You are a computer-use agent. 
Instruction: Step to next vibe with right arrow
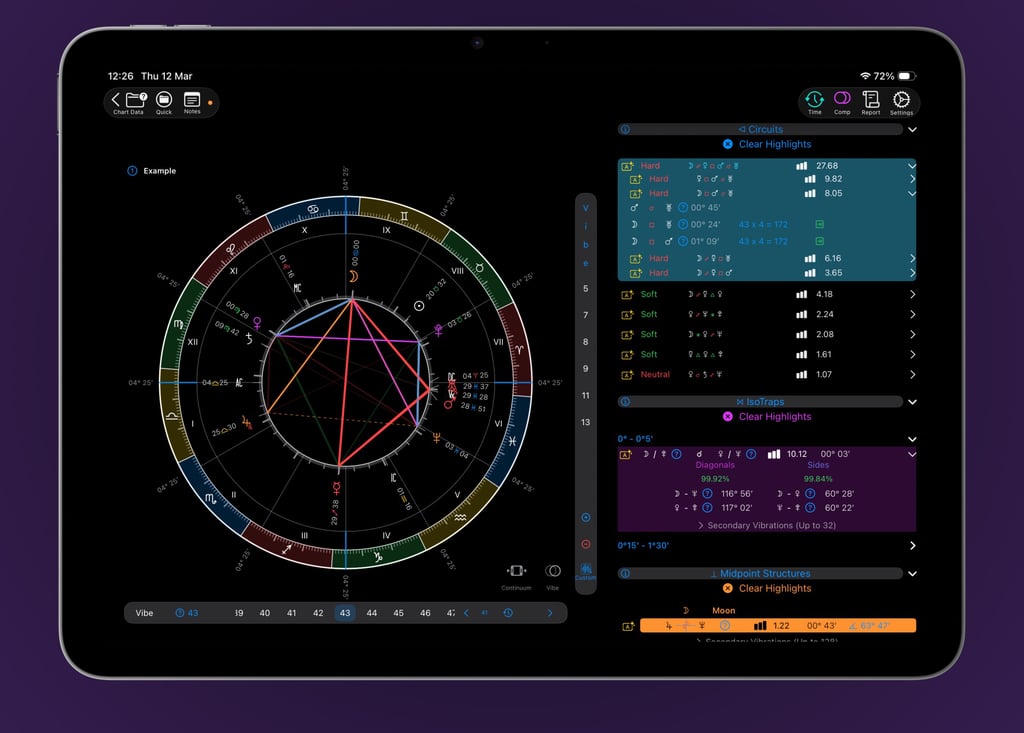click(x=550, y=613)
